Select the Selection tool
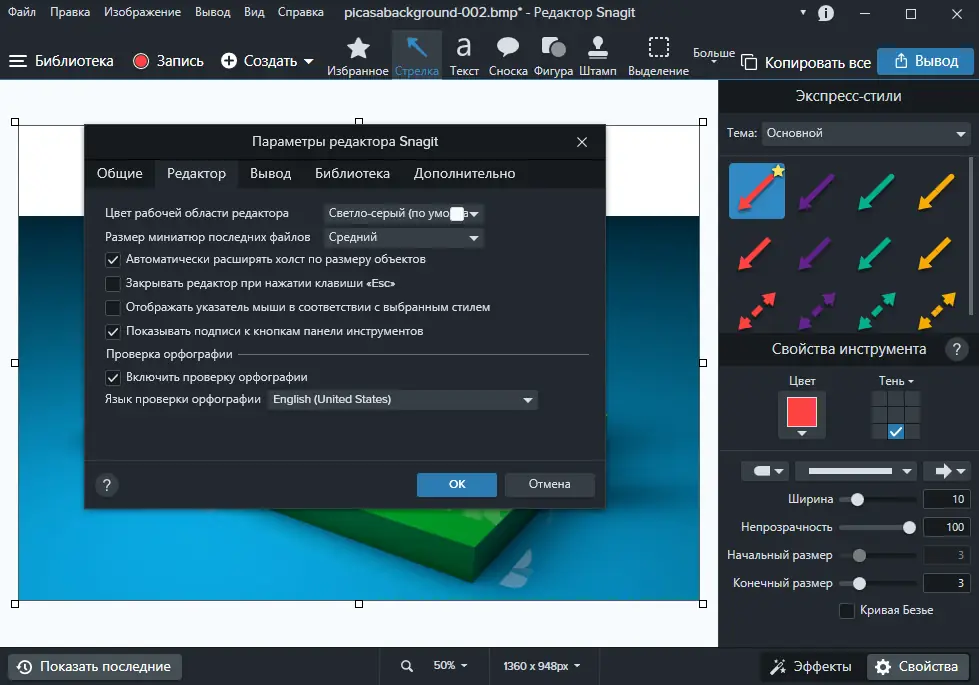This screenshot has width=979, height=685. point(658,56)
